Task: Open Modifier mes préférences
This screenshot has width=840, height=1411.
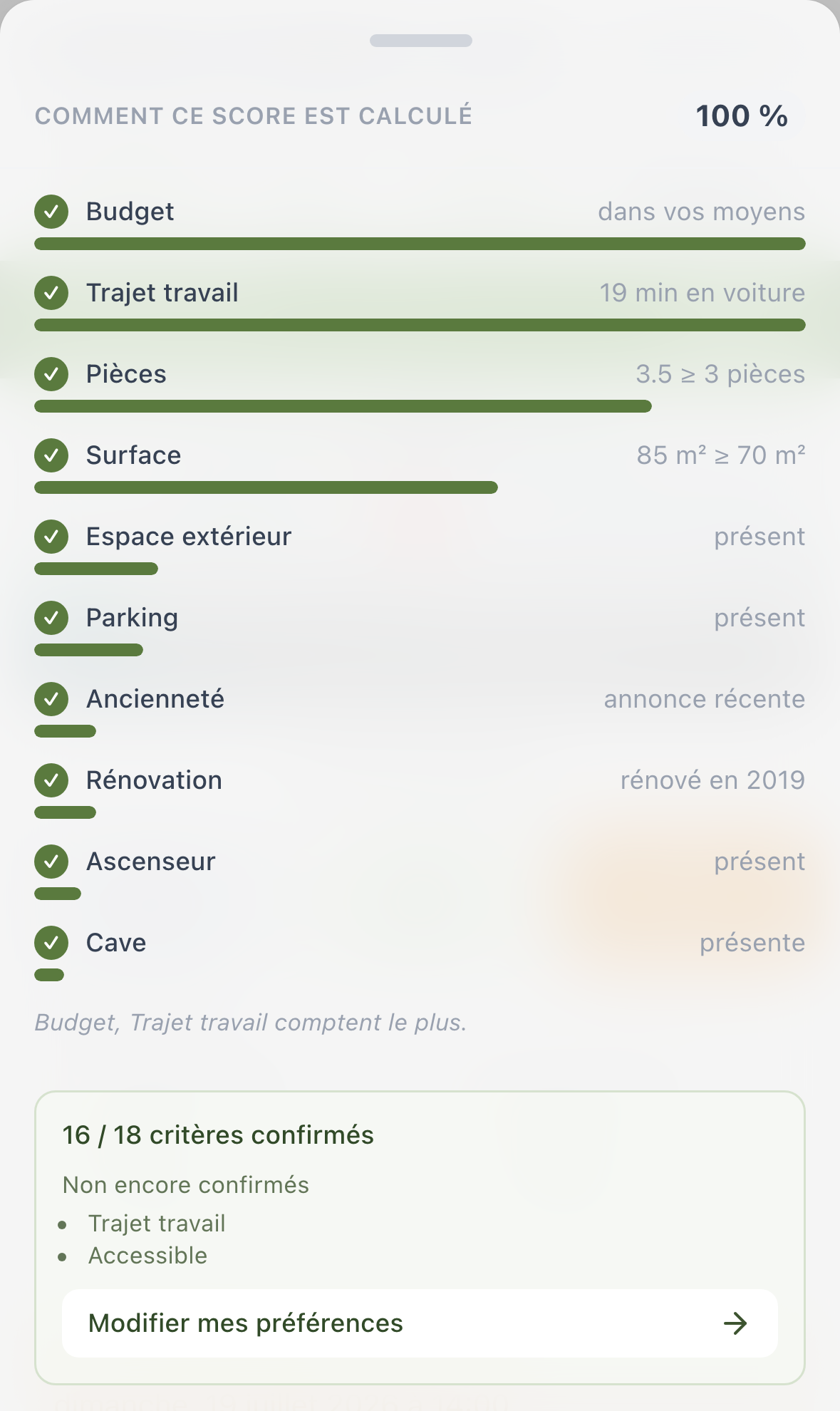Action: click(x=420, y=1323)
